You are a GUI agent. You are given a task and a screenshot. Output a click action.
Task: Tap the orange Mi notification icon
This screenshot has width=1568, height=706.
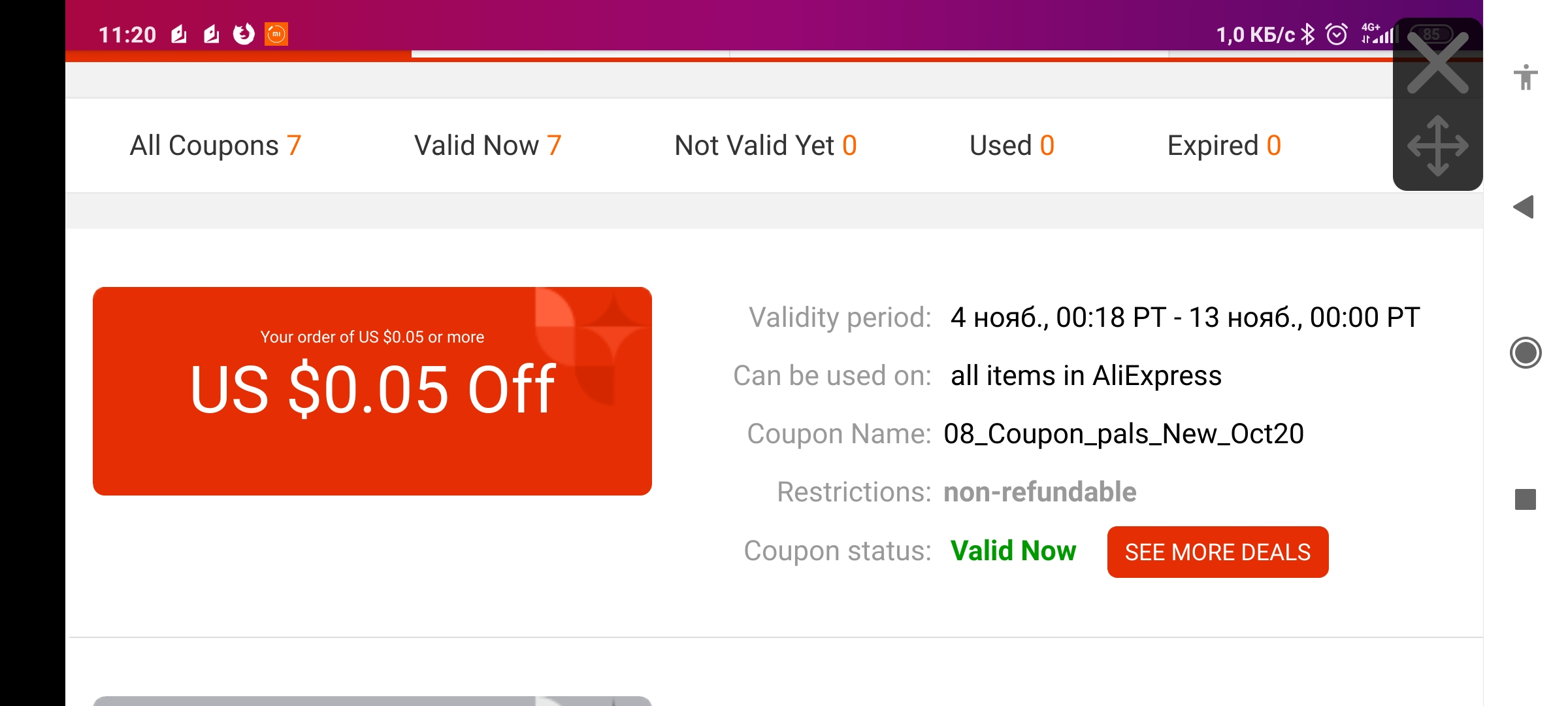276,34
